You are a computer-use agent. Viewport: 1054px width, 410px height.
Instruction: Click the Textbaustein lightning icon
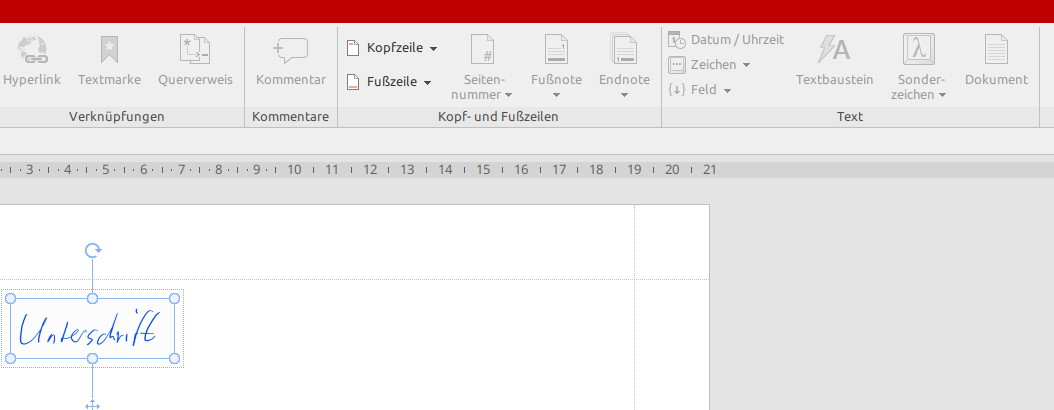pyautogui.click(x=834, y=49)
